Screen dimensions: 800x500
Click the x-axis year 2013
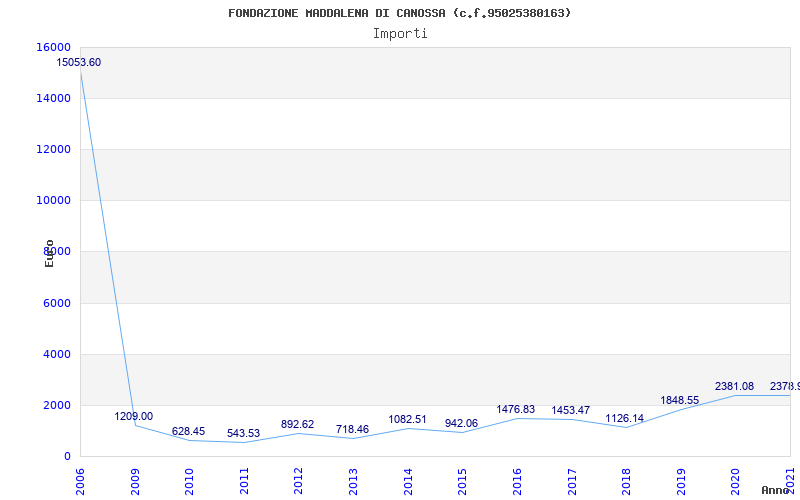[x=353, y=481]
